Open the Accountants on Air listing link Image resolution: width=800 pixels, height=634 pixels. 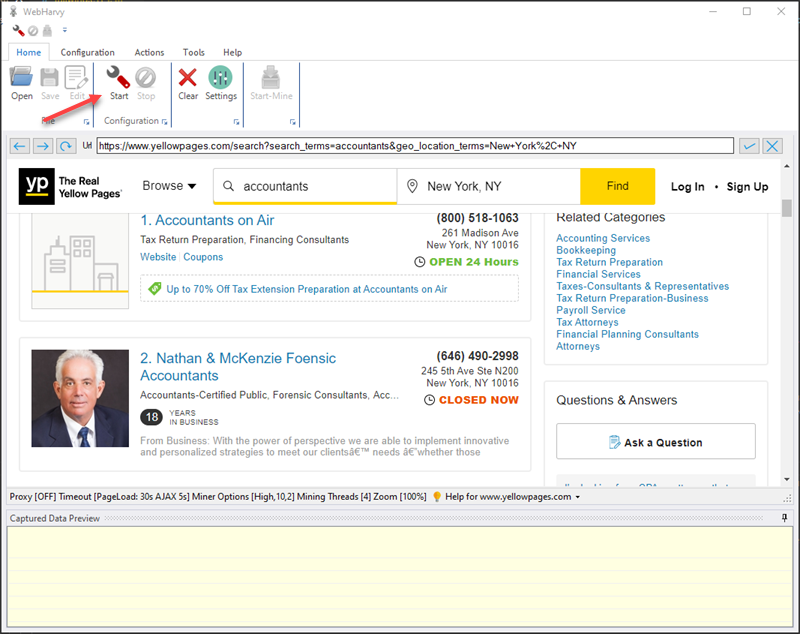click(207, 220)
